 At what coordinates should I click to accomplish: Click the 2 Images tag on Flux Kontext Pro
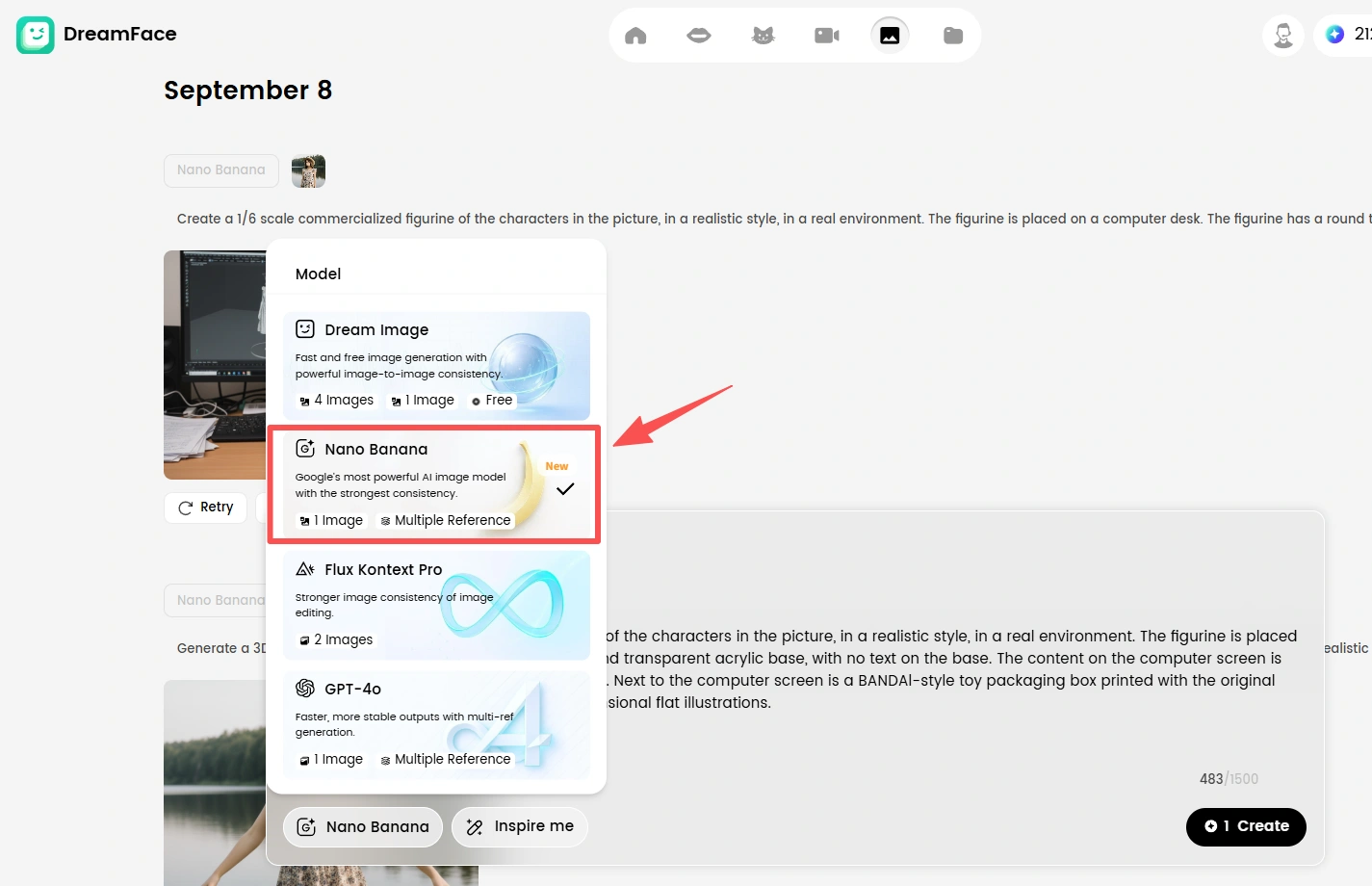336,639
